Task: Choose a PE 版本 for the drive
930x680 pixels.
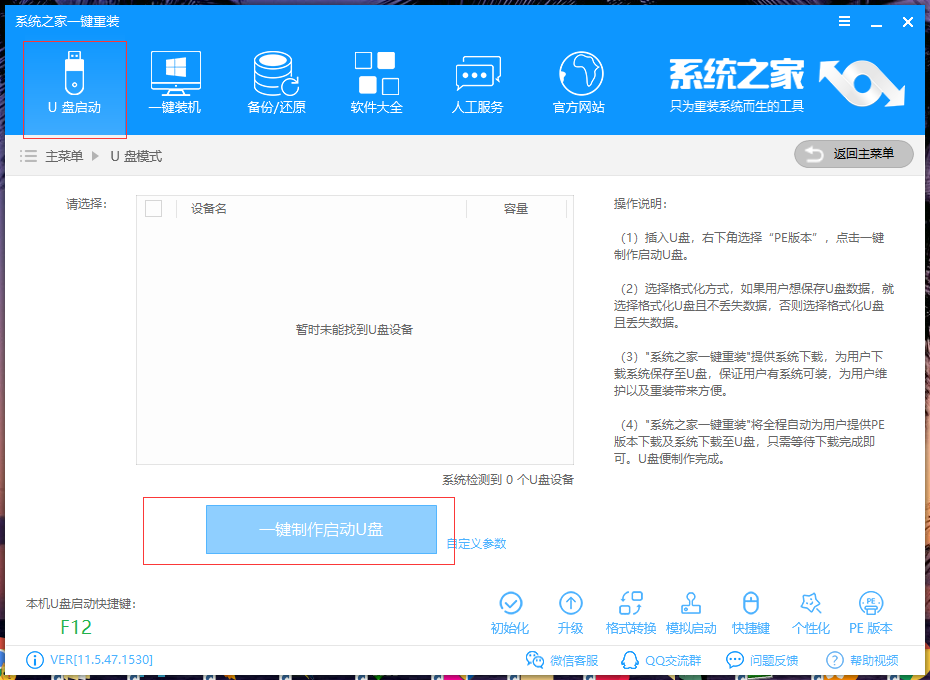Action: pos(873,610)
